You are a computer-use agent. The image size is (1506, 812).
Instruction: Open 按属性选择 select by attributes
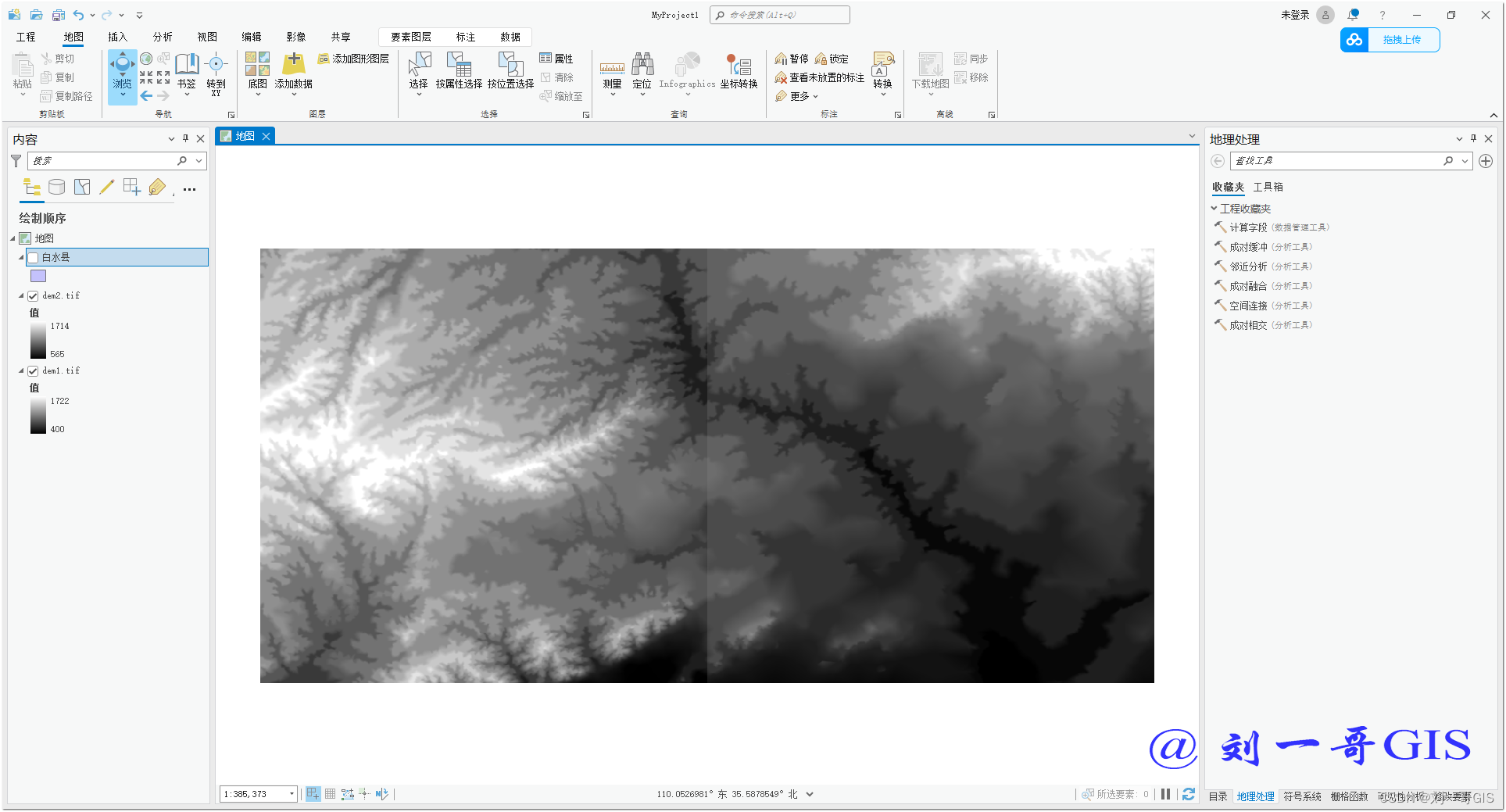(x=459, y=71)
